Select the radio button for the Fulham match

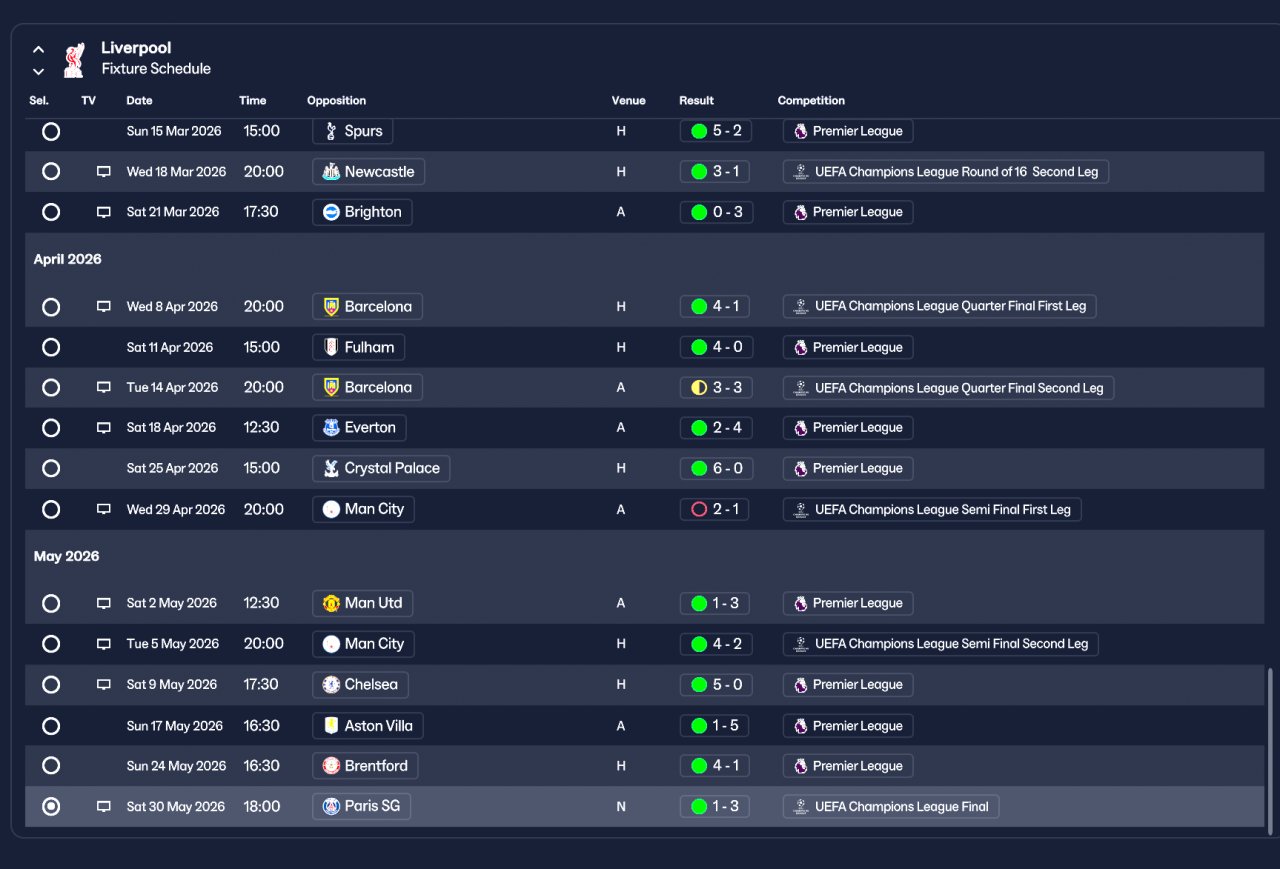click(x=51, y=347)
